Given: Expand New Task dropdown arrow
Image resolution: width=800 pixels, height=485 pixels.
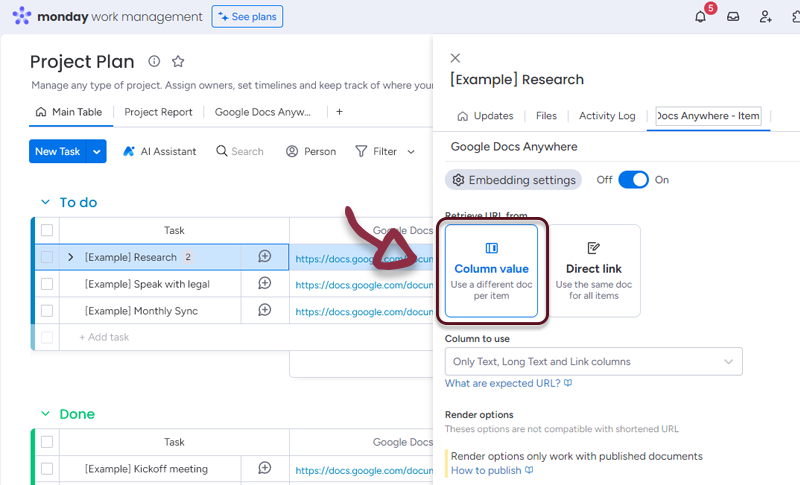Looking at the screenshot, I should coord(97,151).
